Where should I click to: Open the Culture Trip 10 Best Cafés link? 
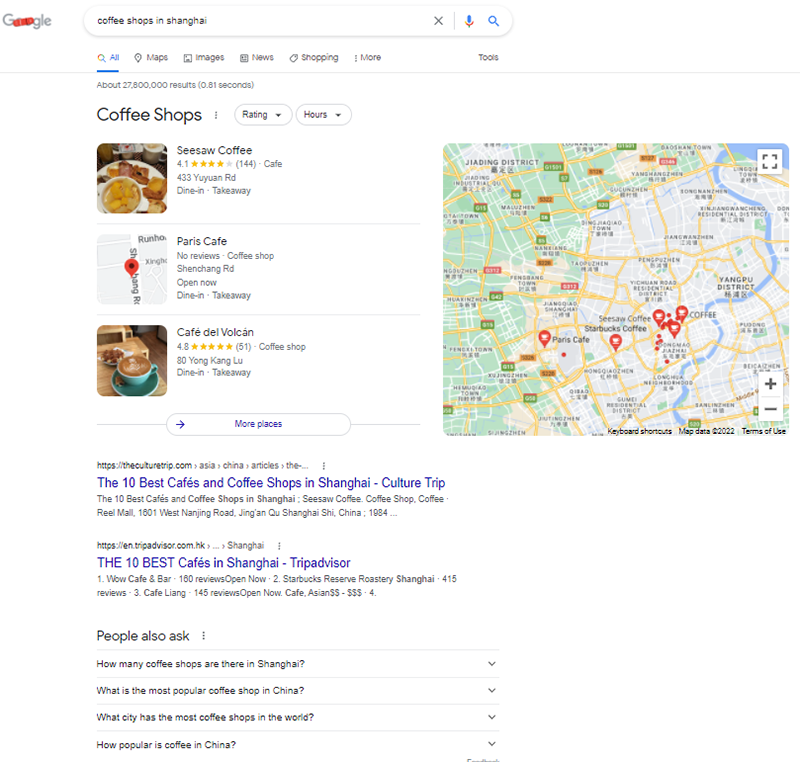271,483
